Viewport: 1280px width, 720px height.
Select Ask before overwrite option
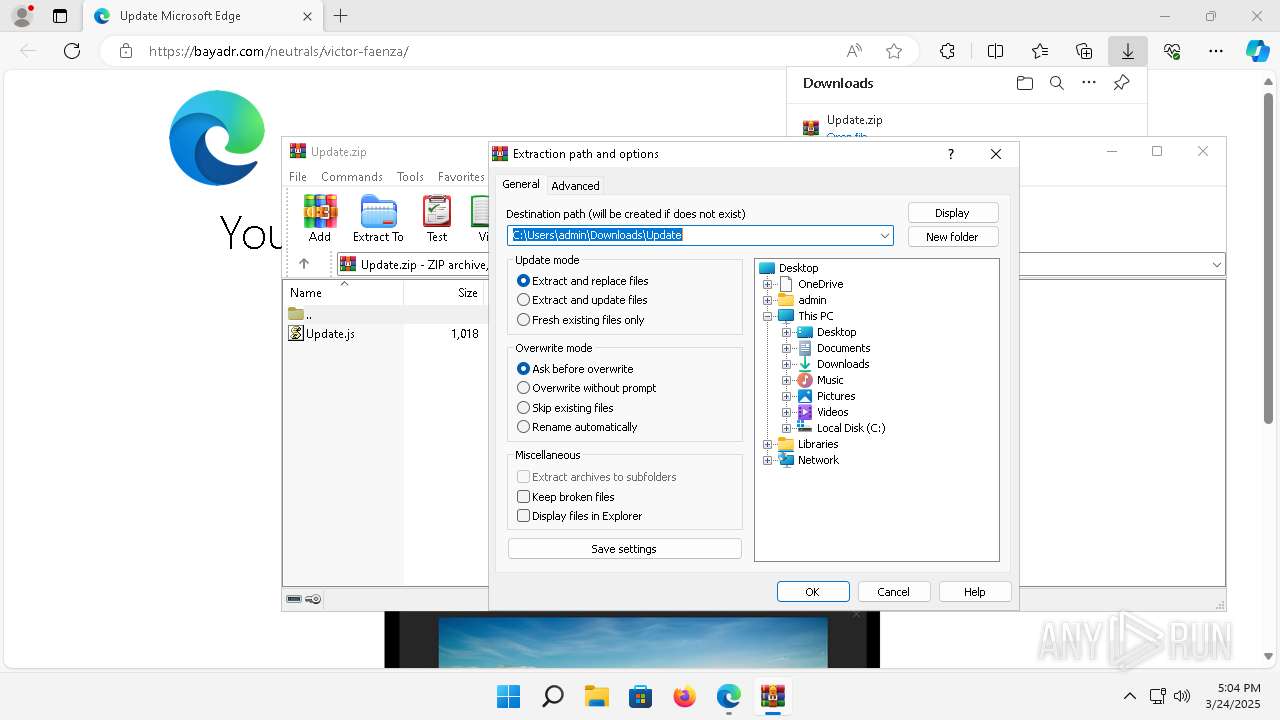point(575,369)
